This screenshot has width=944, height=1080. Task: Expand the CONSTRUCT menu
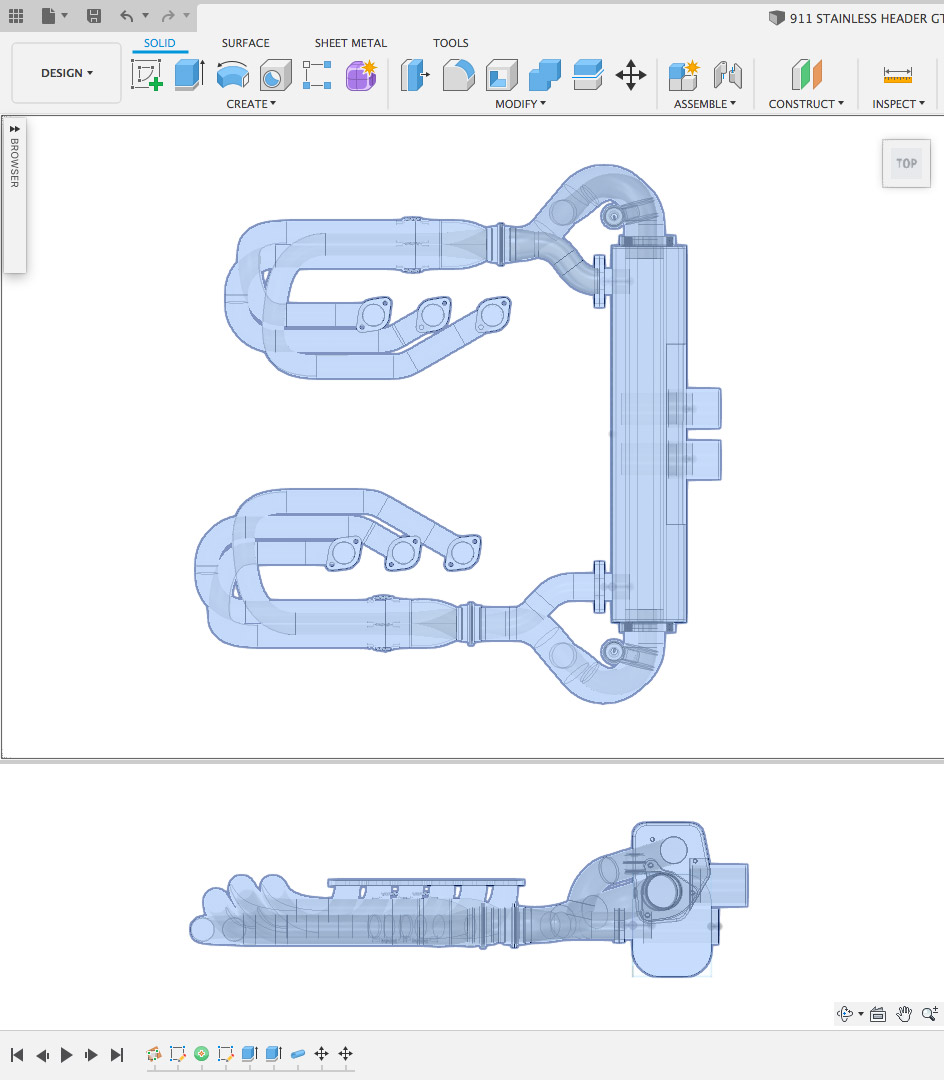coord(806,104)
